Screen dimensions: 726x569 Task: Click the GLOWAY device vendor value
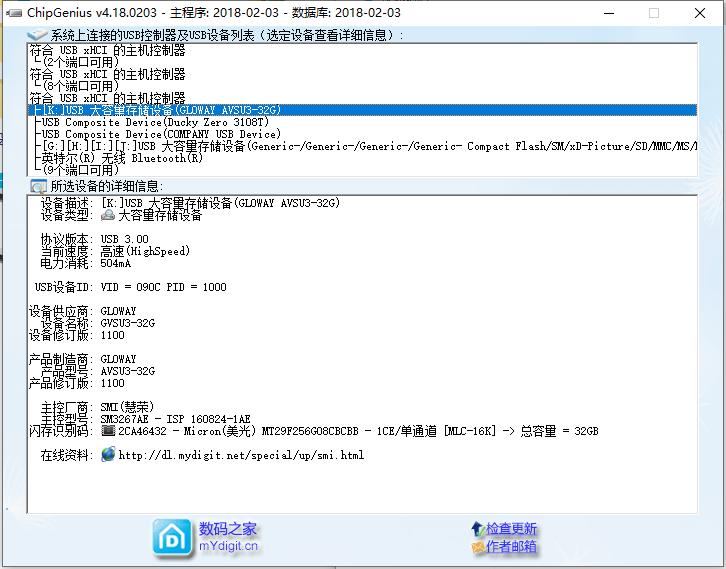pos(119,311)
